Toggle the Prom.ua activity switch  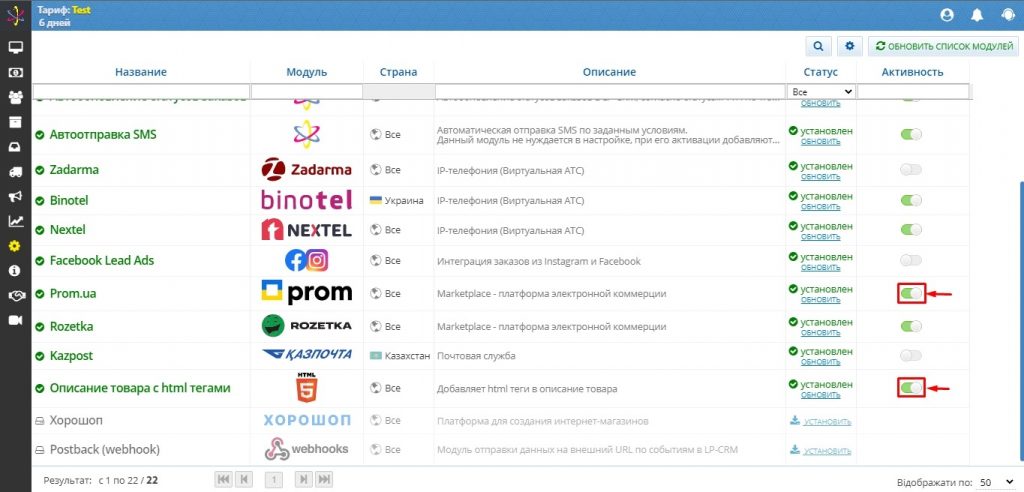[911, 294]
